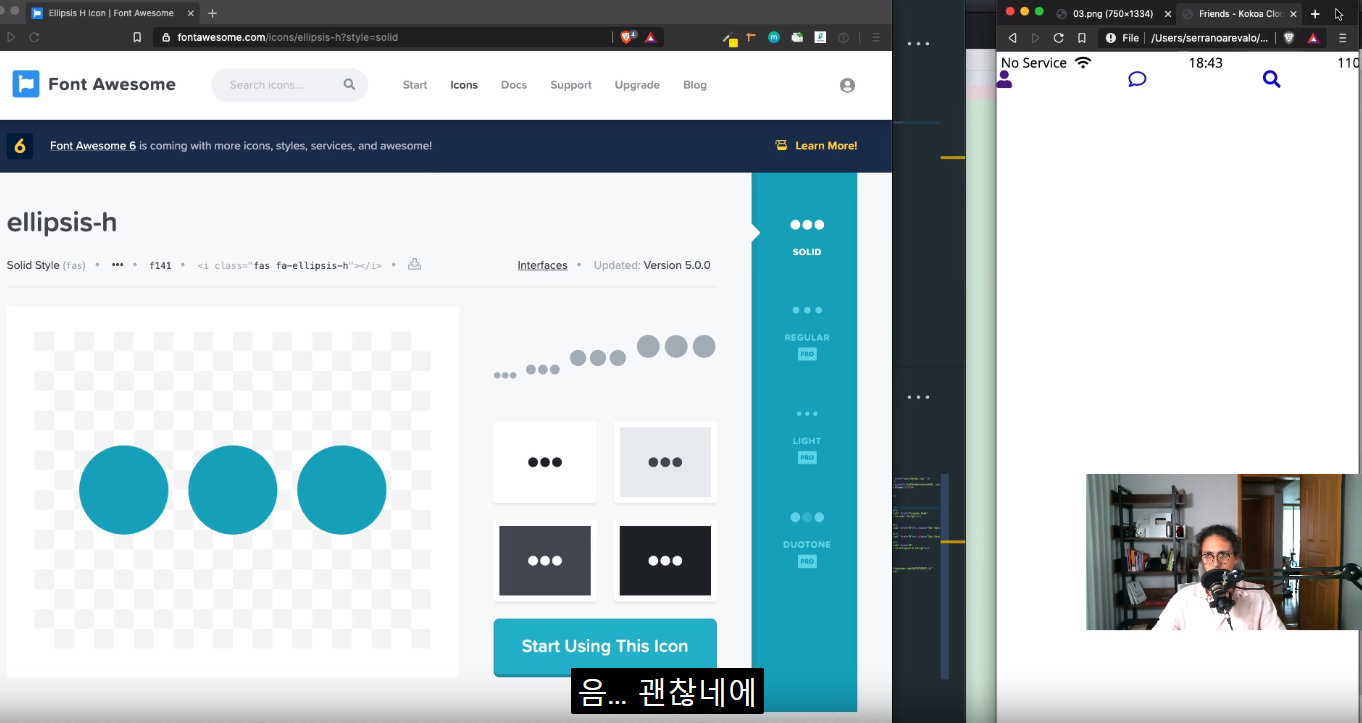Click the search icon in Kokoa Clone page
1362x723 pixels.
click(x=1271, y=79)
